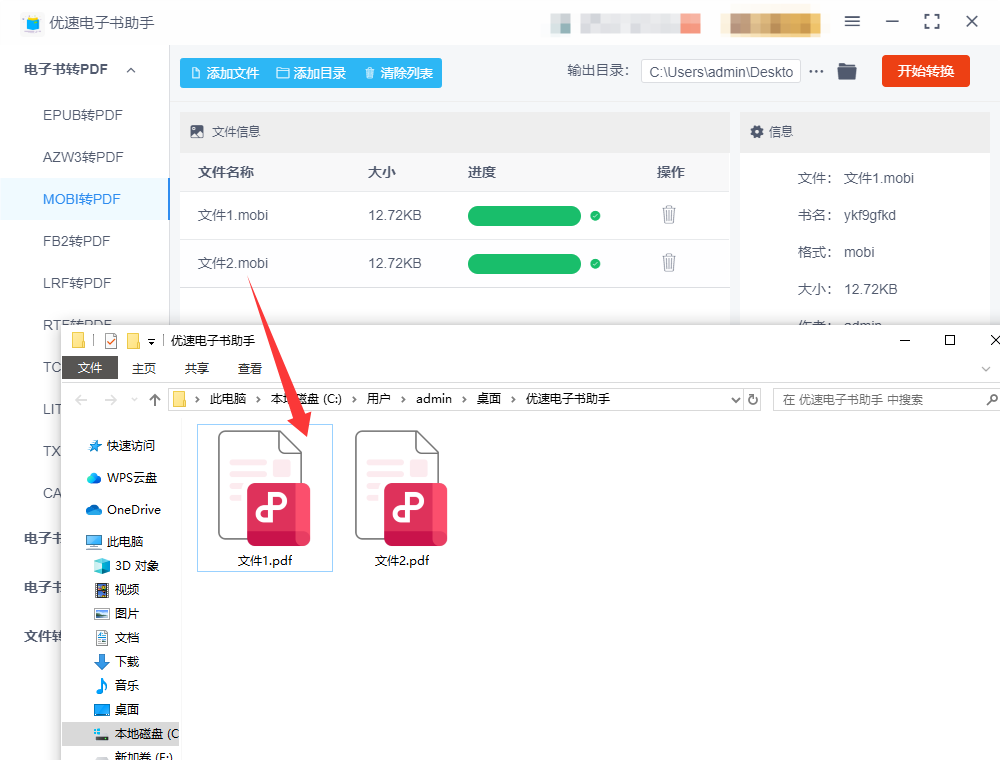Open 文档 folder in navigation pane

tap(117, 638)
